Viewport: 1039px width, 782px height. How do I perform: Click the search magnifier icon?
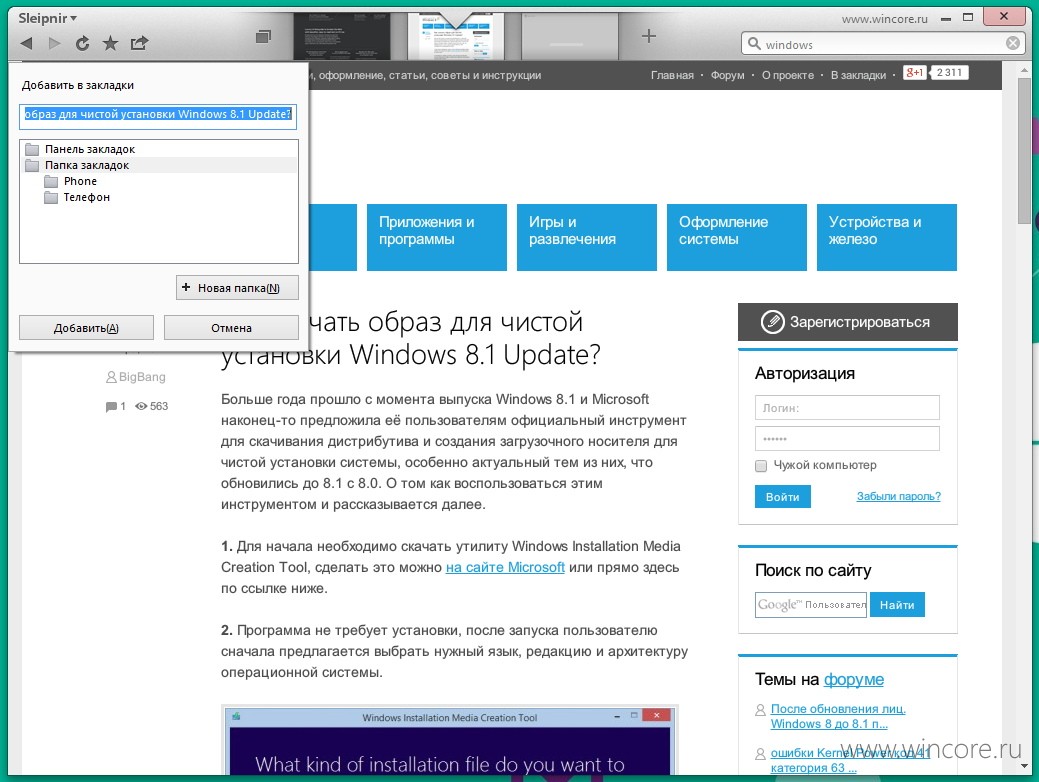coord(754,44)
